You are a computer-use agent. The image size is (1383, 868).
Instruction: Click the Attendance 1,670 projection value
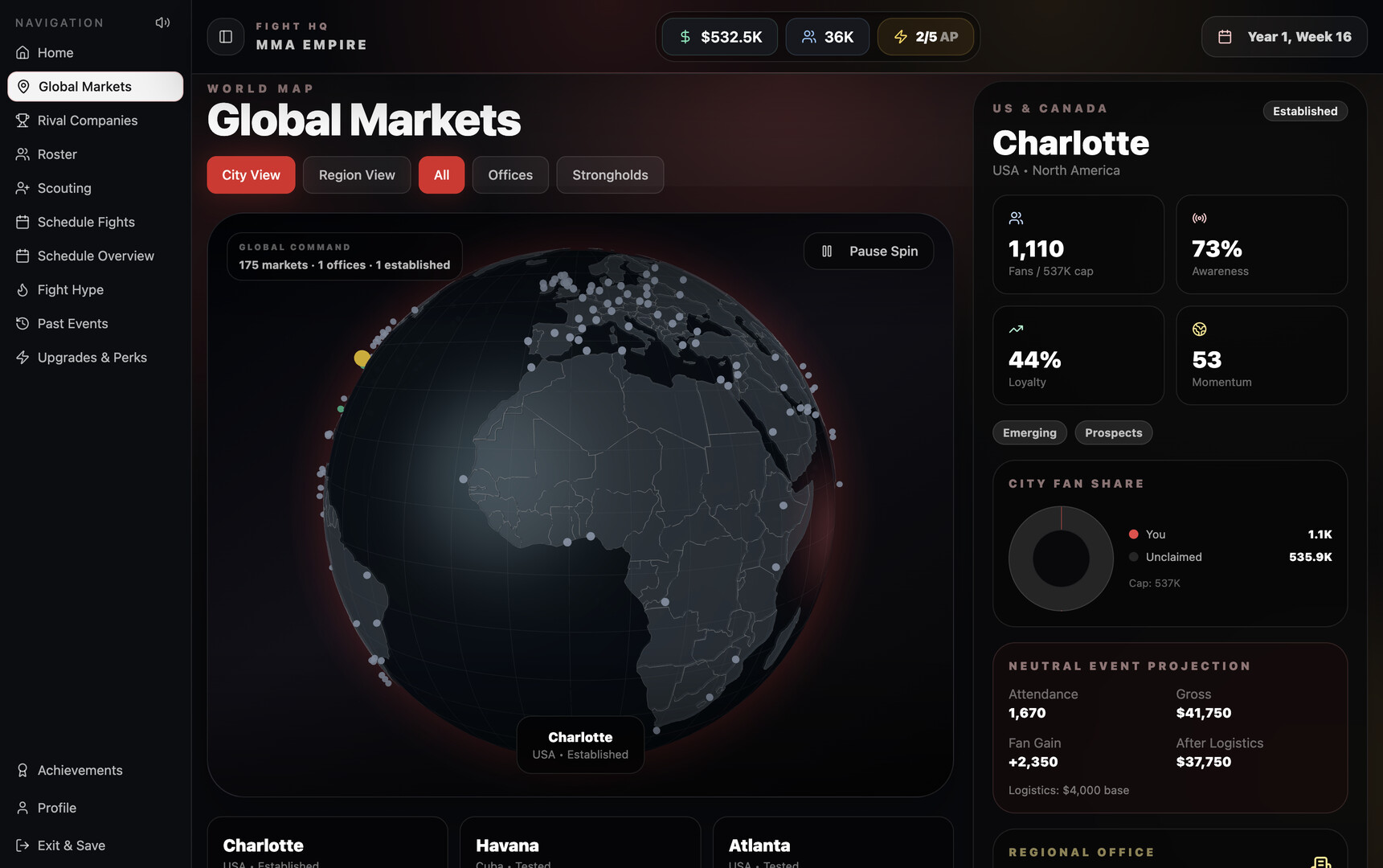coord(1027,713)
